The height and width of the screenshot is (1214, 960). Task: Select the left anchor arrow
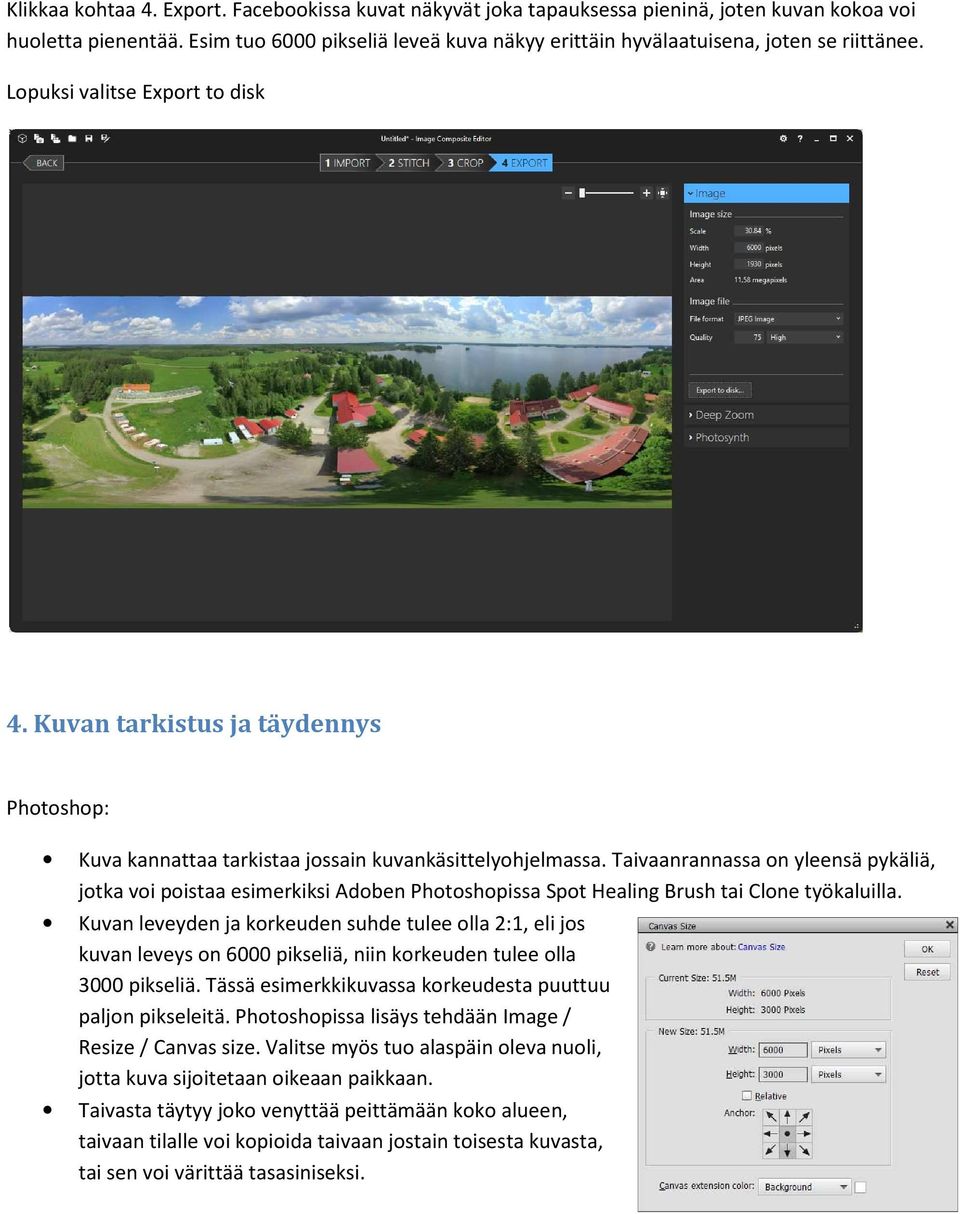click(x=771, y=1134)
